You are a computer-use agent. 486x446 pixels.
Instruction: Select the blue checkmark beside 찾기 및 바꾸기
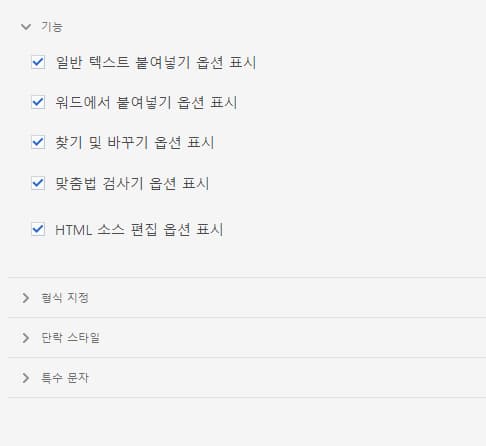(x=38, y=142)
